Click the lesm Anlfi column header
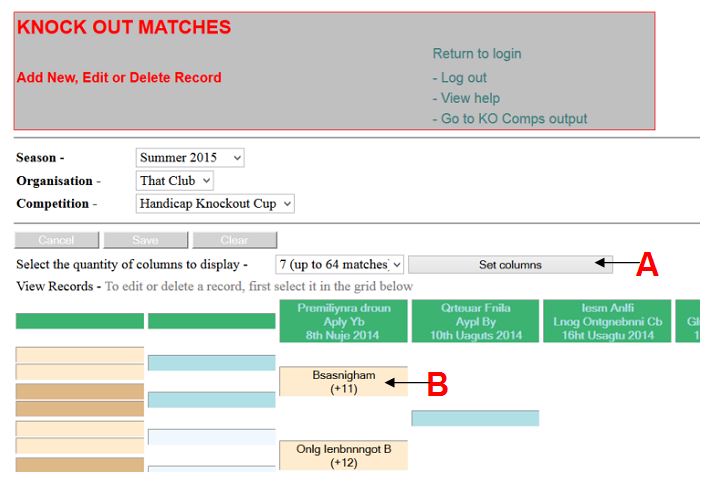The width and height of the screenshot is (720, 484). pyautogui.click(x=607, y=321)
